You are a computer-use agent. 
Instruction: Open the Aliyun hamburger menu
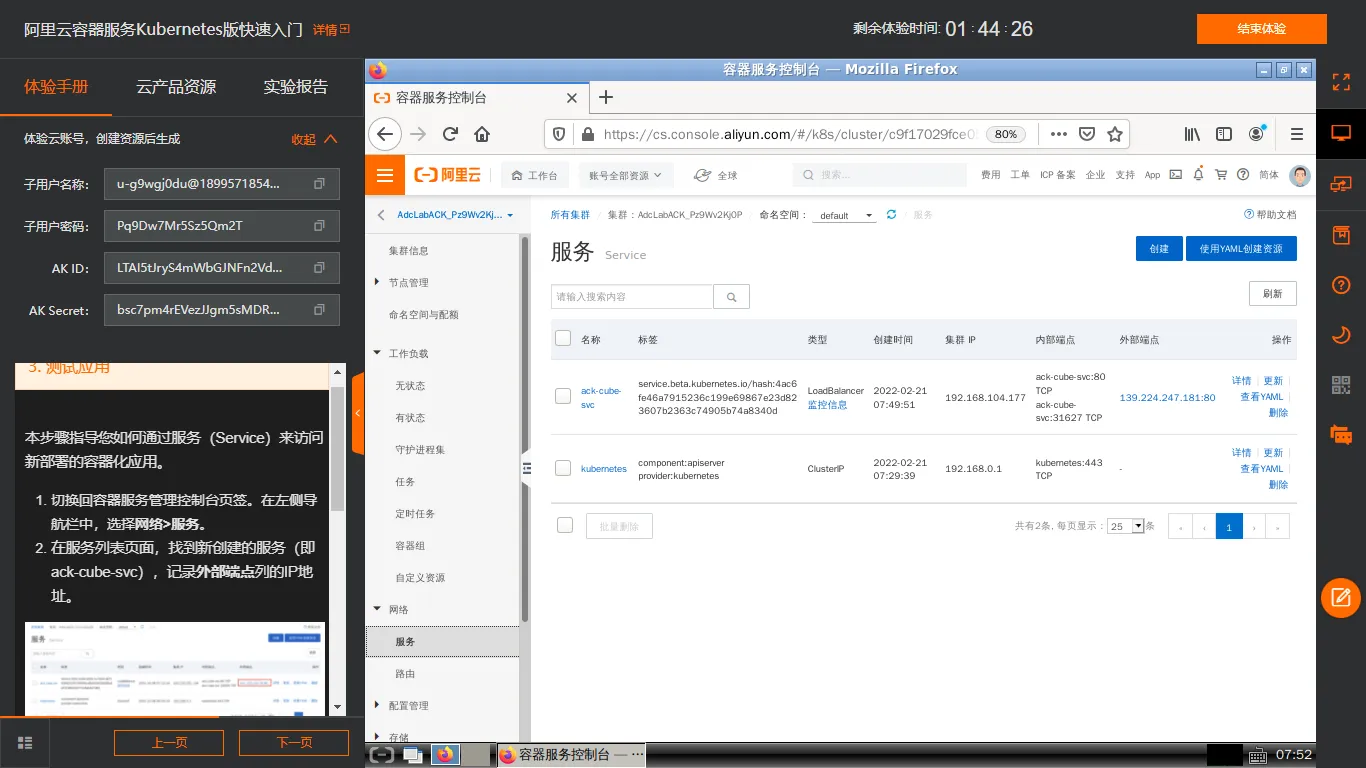point(385,175)
